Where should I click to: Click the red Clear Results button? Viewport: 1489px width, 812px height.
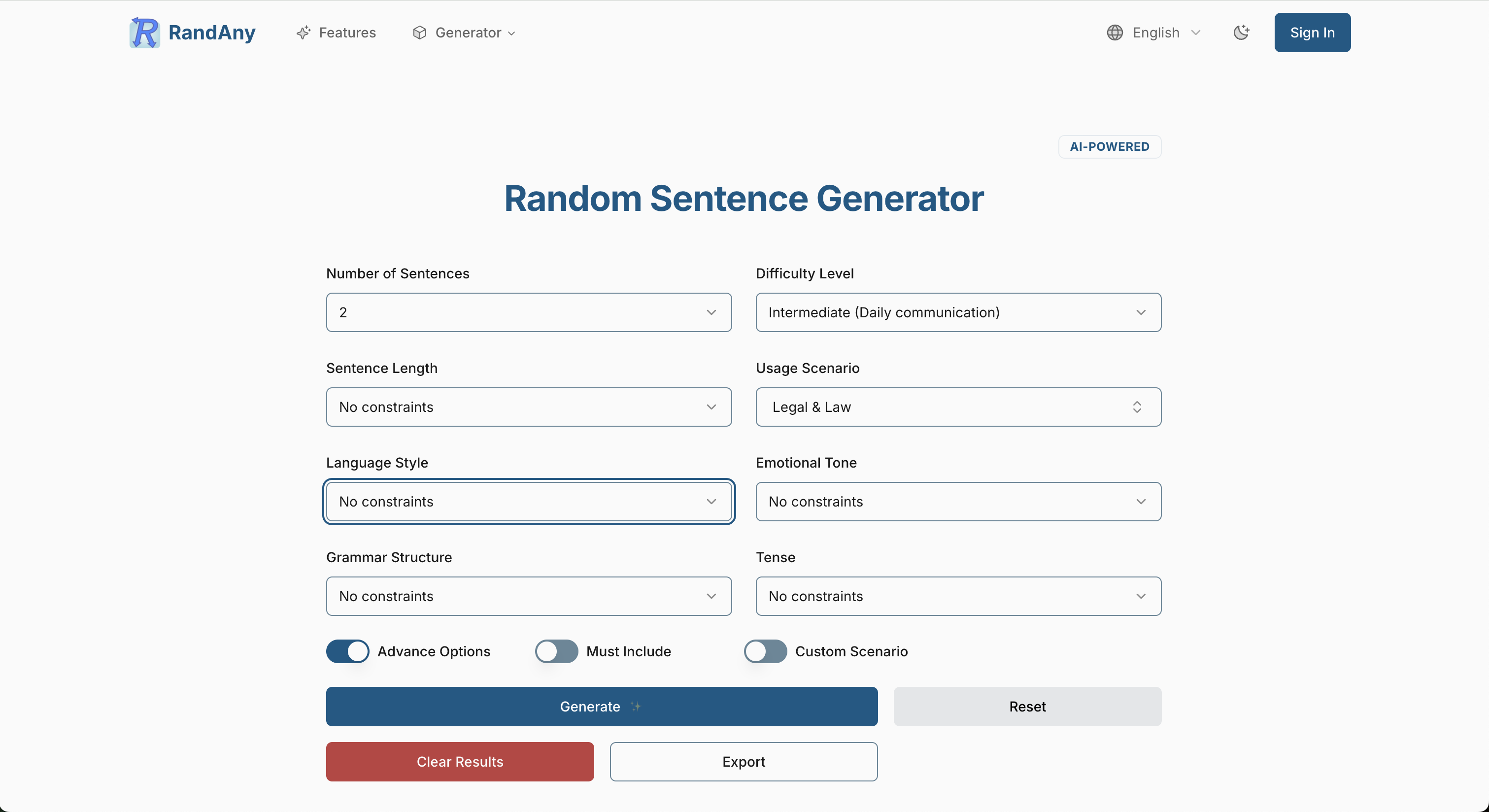point(460,761)
